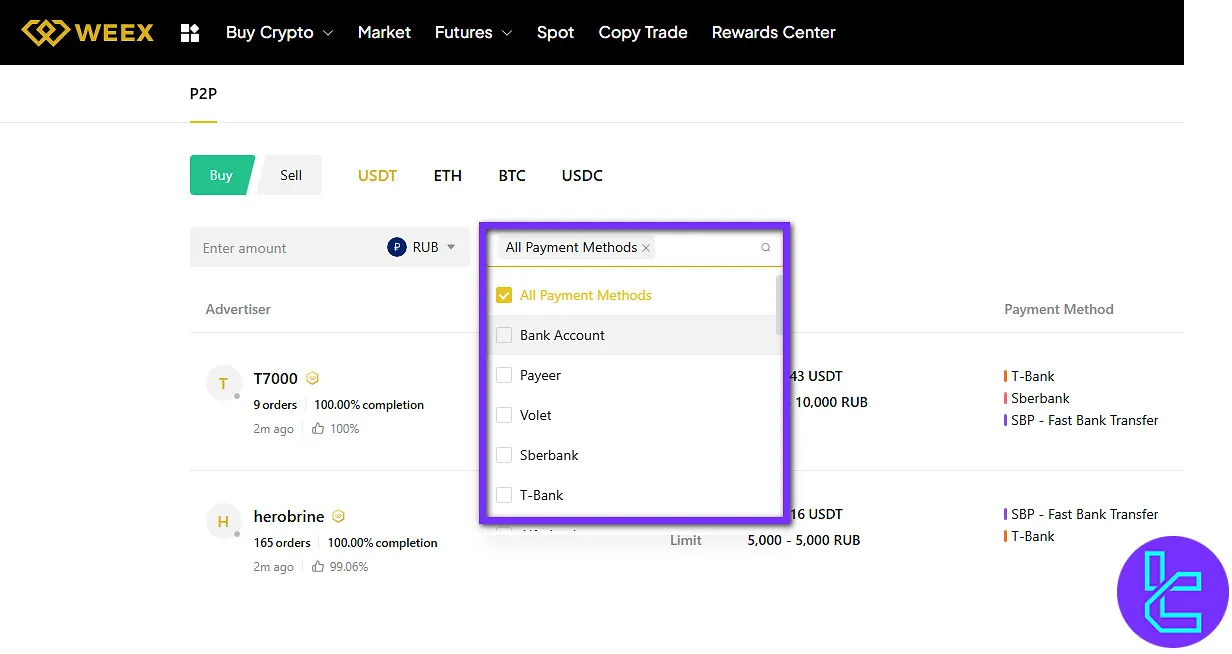
Task: Expand the Futures menu
Action: pos(474,32)
